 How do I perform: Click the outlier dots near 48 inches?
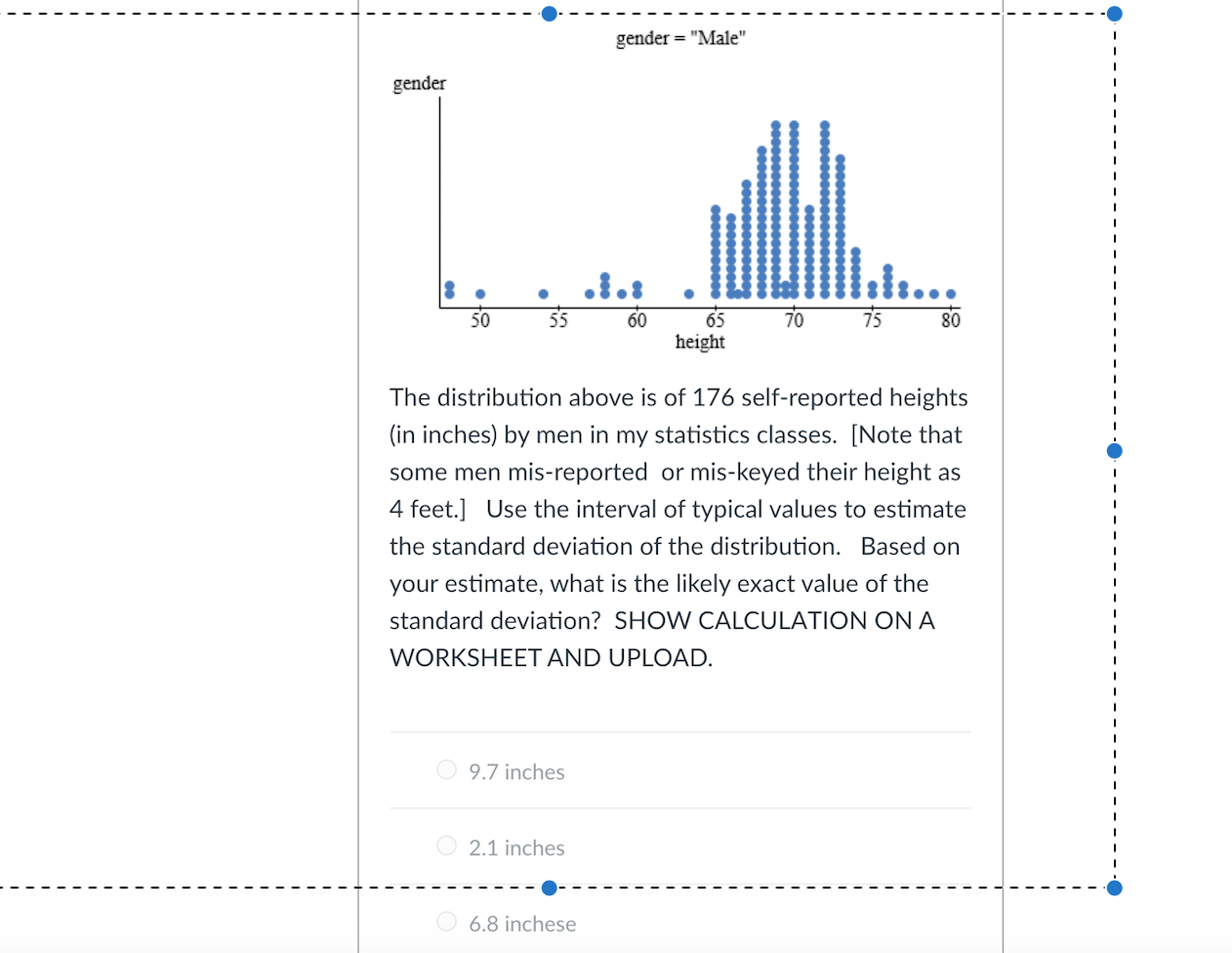[x=449, y=290]
